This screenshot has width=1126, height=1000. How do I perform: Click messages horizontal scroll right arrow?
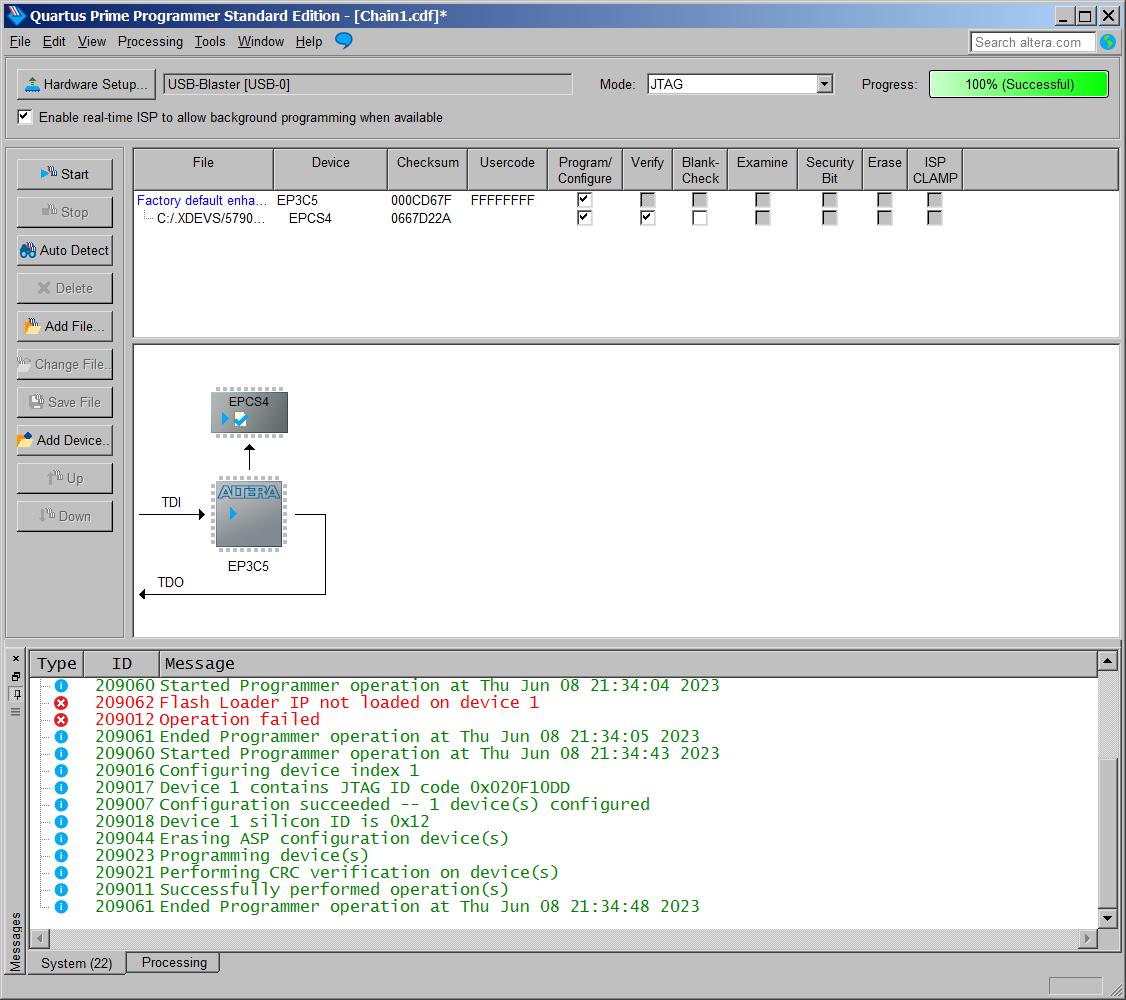click(1088, 938)
